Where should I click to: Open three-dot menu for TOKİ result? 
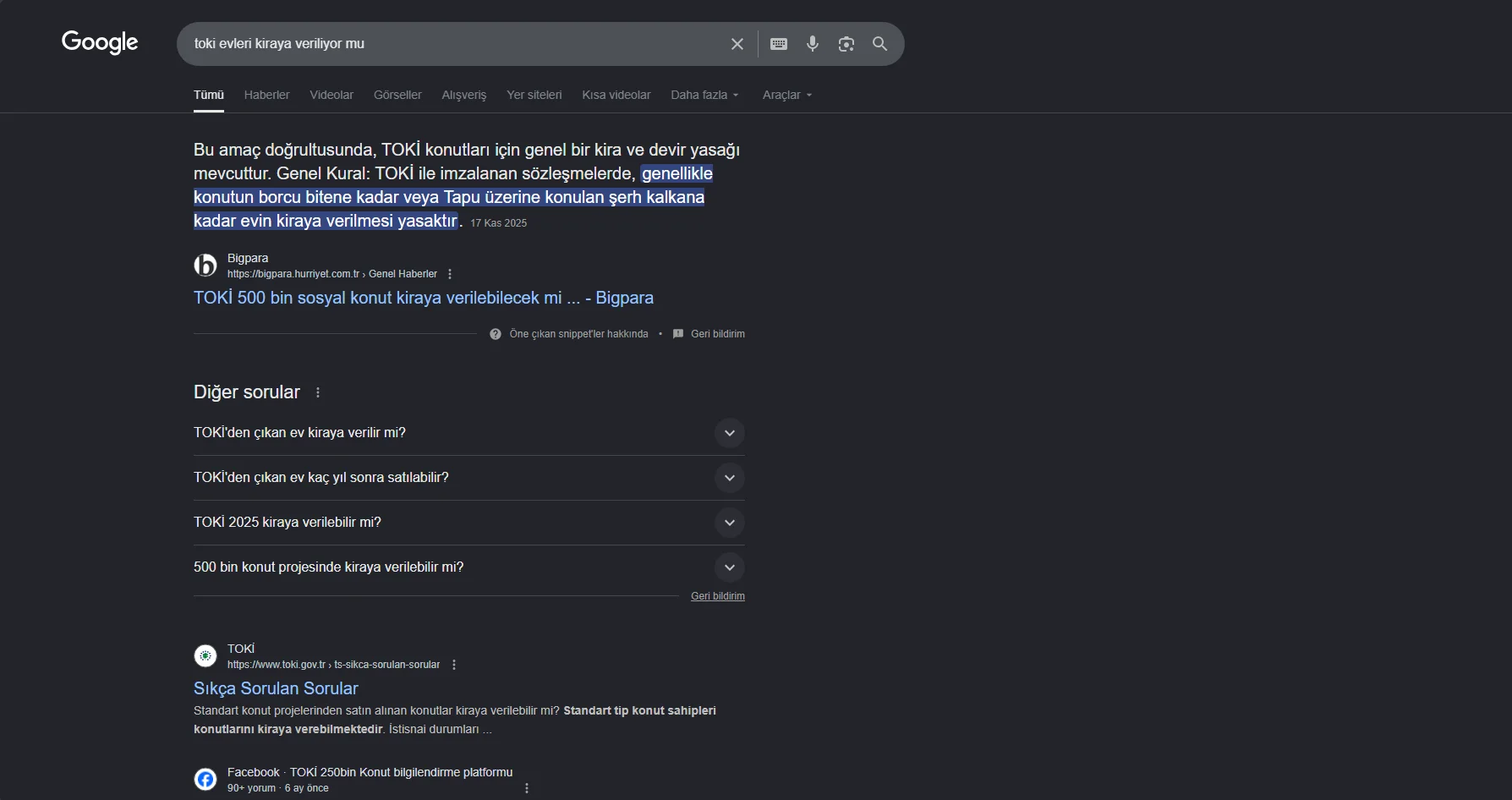pyautogui.click(x=454, y=665)
